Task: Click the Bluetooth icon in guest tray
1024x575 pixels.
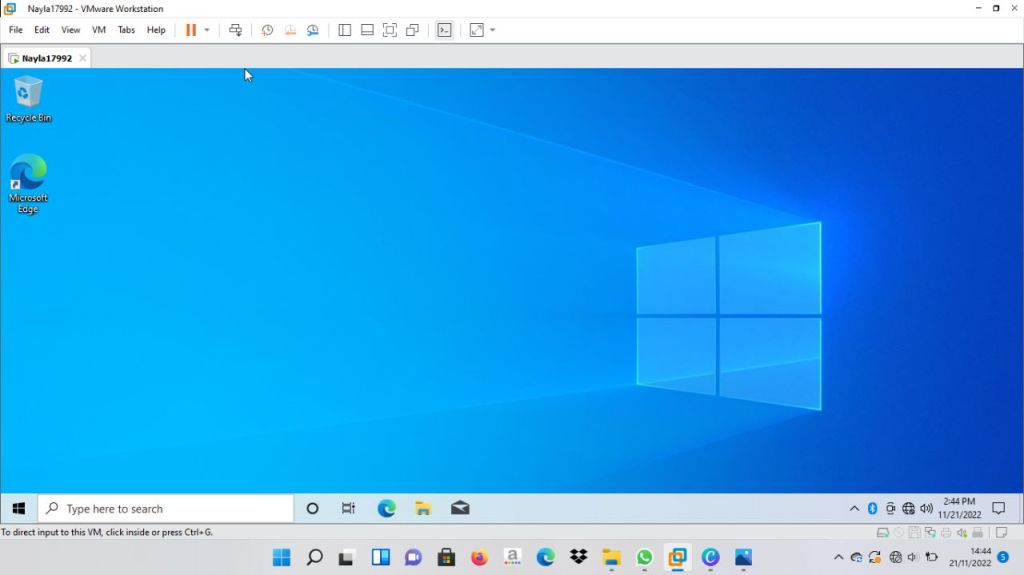Action: 872,508
